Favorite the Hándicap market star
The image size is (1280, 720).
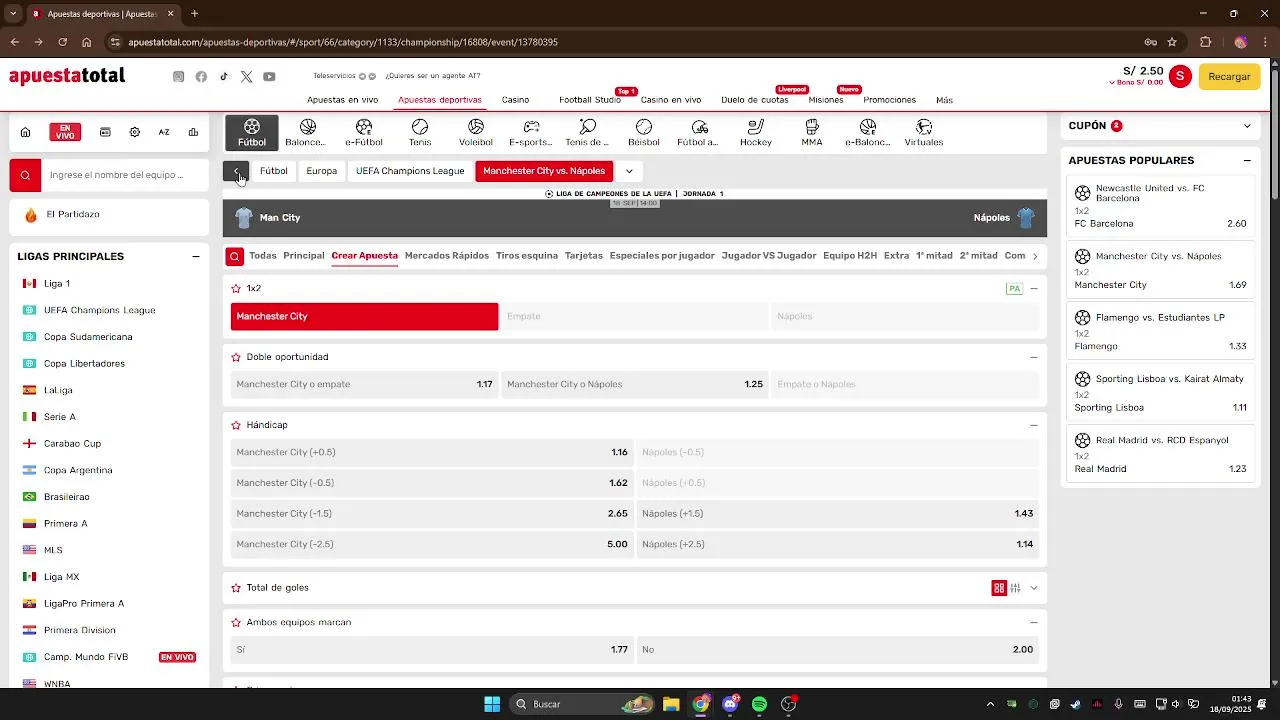[236, 425]
